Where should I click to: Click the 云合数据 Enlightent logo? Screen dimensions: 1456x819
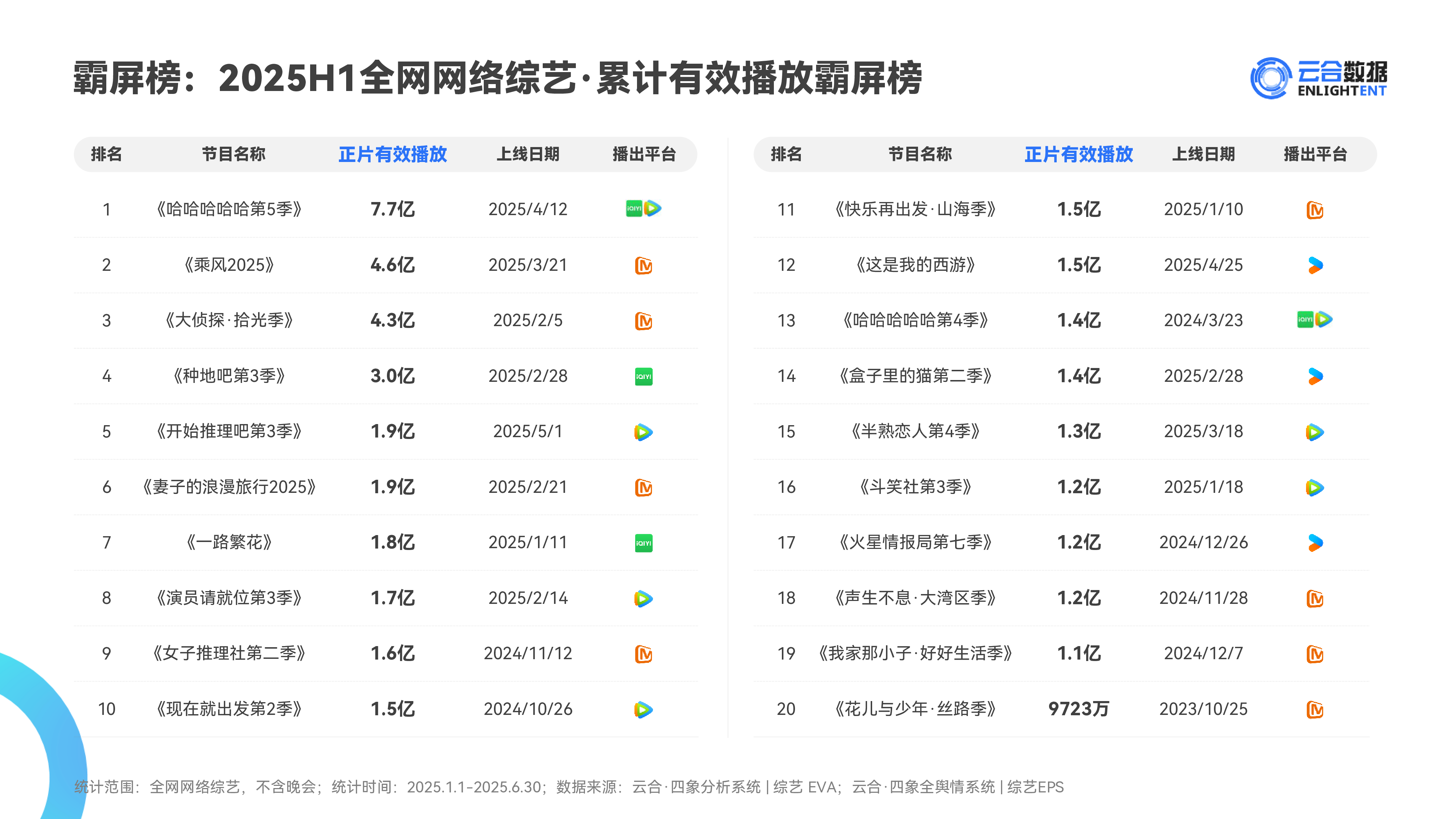click(1318, 78)
